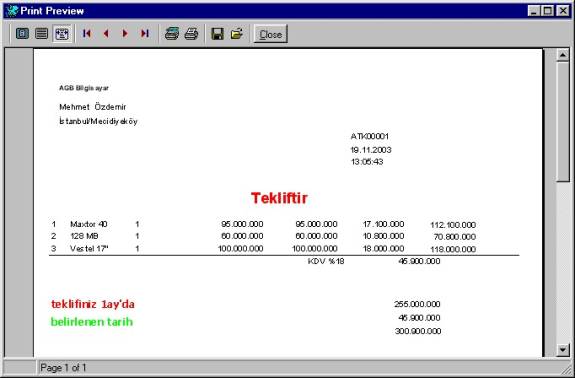Print the report
575x378 pixels.
pos(191,34)
